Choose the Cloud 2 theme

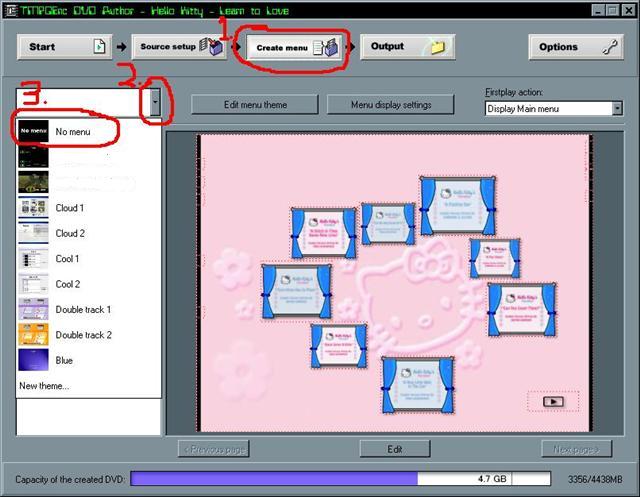coord(89,233)
